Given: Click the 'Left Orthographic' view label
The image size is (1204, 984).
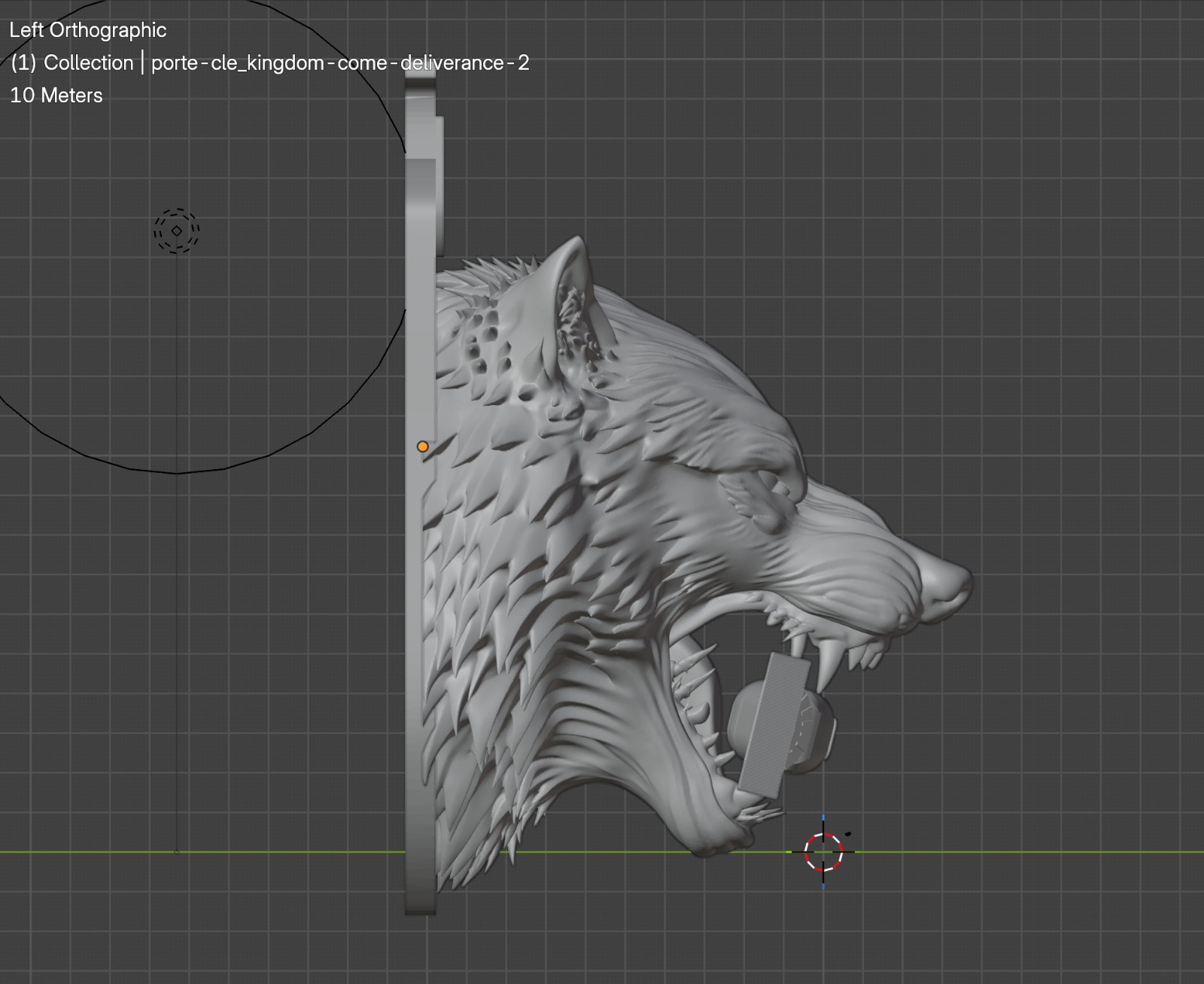Looking at the screenshot, I should point(88,30).
